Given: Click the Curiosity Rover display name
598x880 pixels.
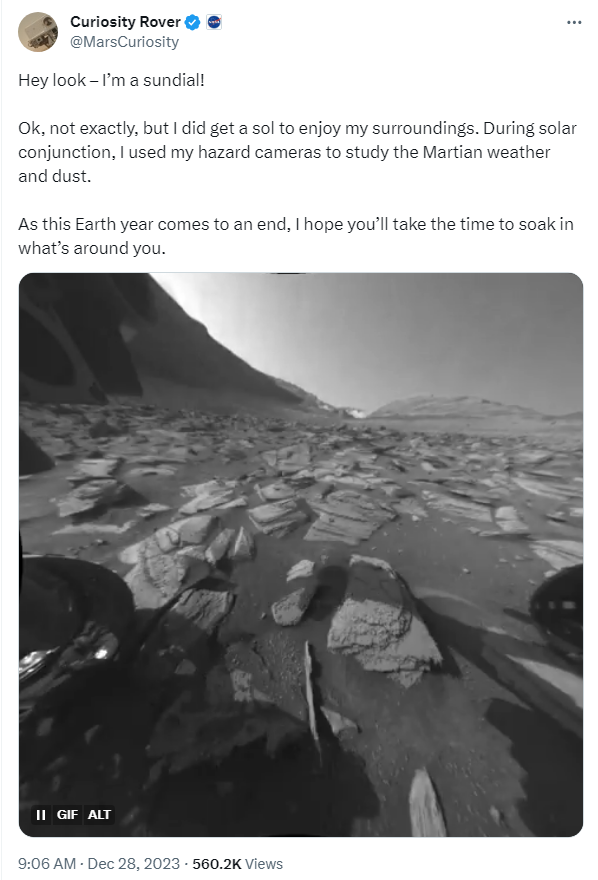Looking at the screenshot, I should point(125,22).
